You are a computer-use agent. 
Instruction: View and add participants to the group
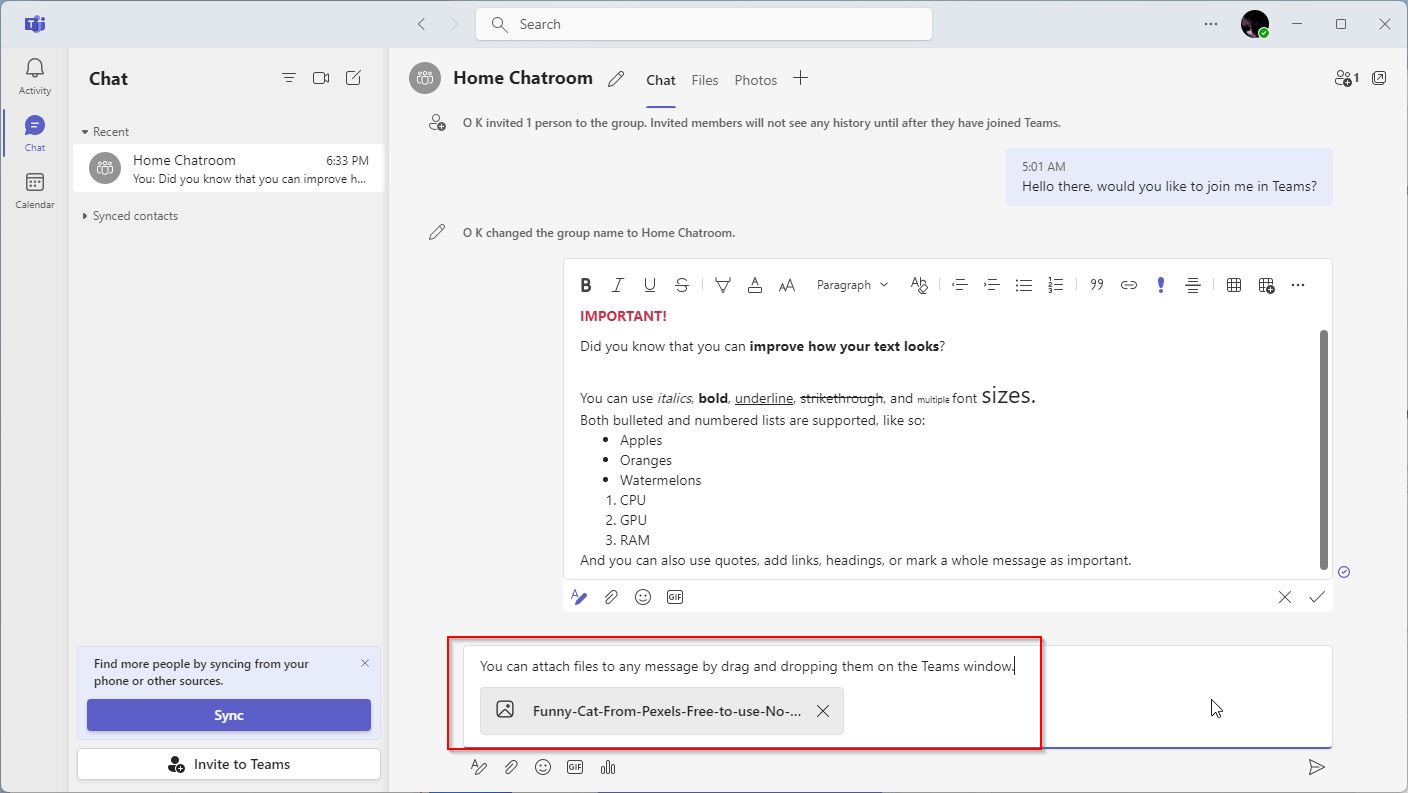pos(1346,78)
